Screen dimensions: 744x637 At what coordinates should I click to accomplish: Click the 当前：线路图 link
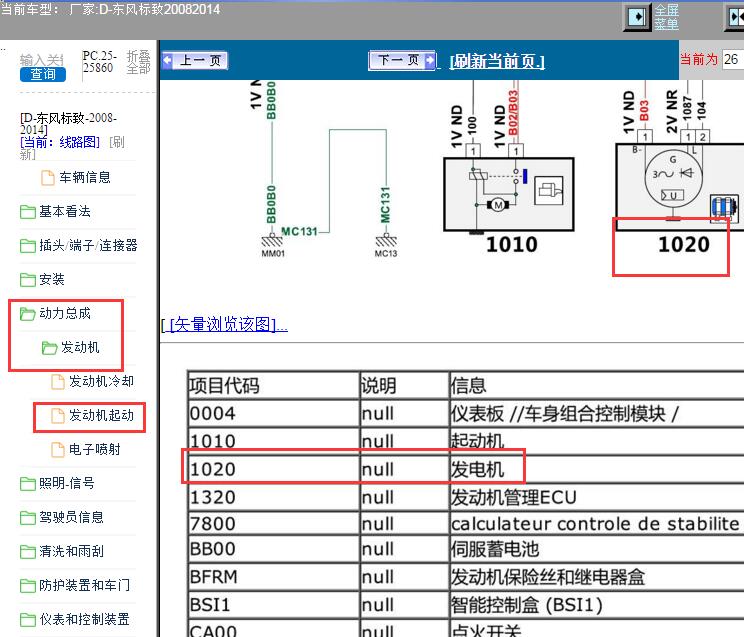coord(60,142)
